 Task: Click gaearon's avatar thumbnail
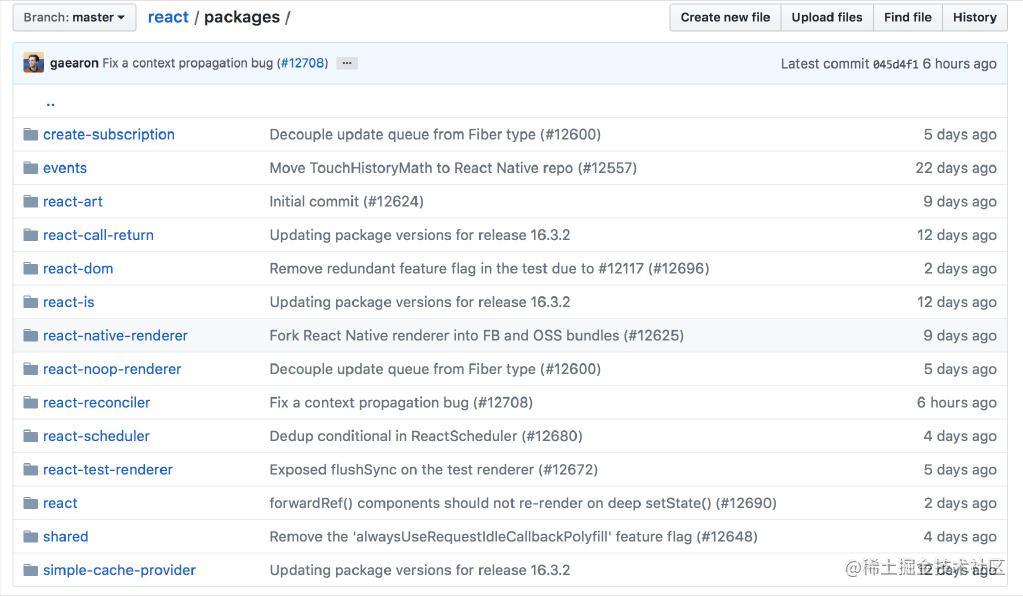coord(34,63)
